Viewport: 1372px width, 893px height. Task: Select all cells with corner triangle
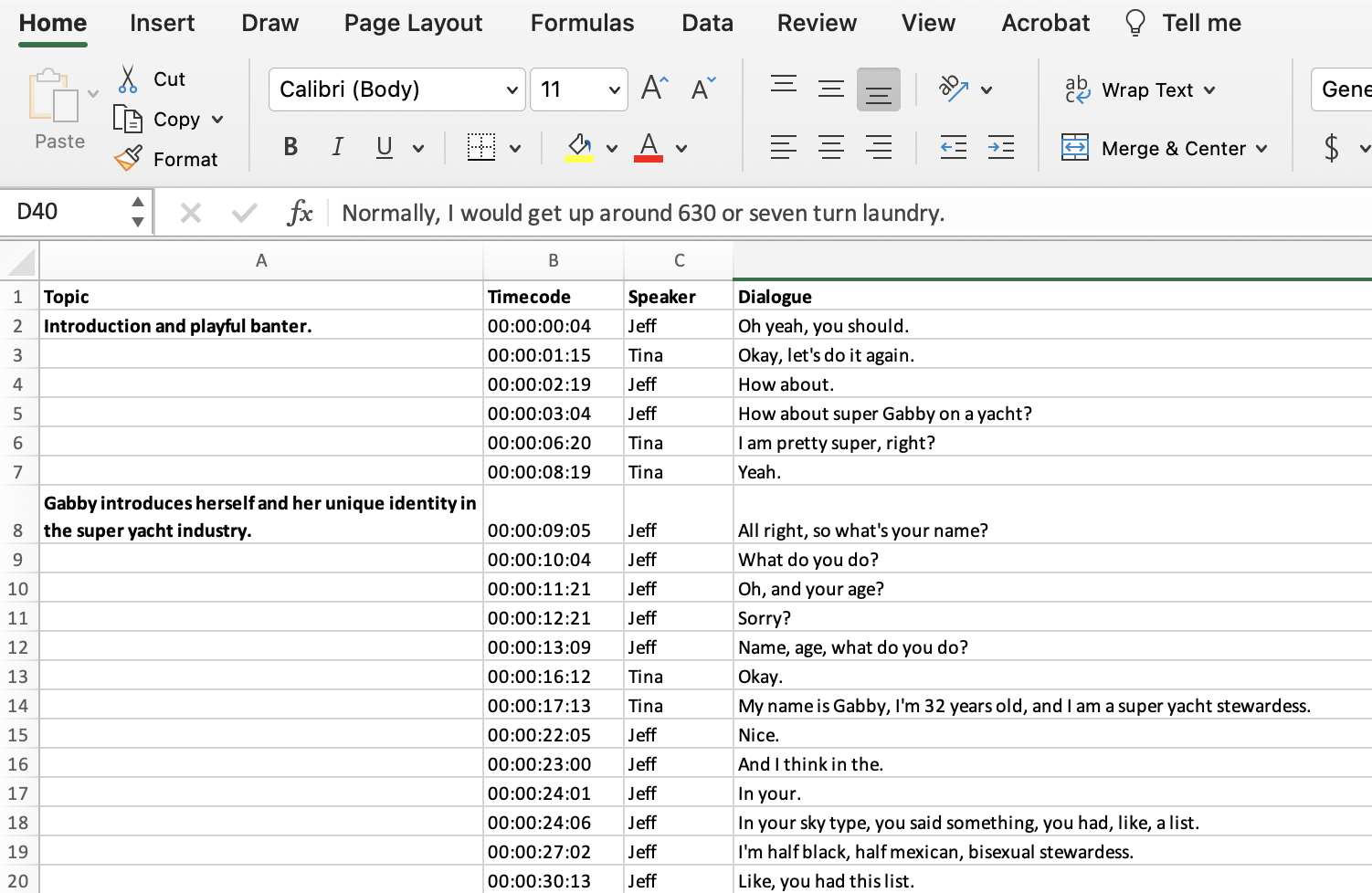20,261
